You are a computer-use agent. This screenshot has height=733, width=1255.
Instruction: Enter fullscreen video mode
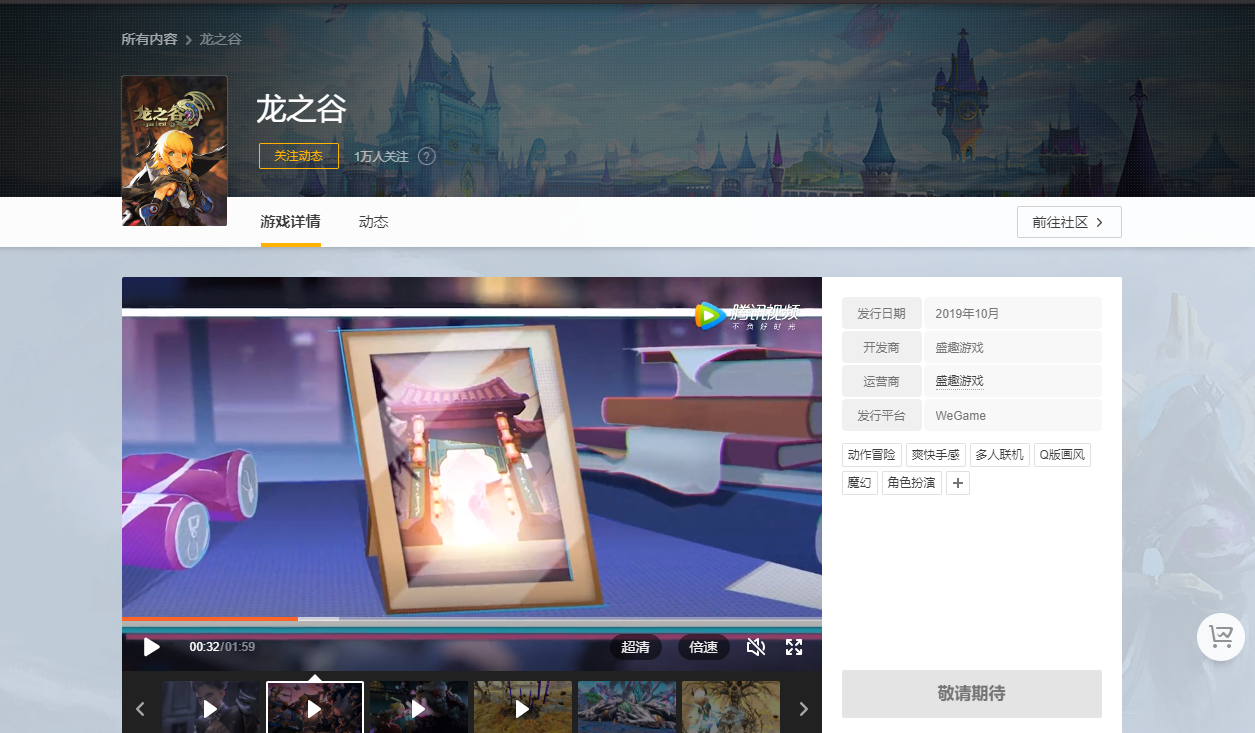pos(794,647)
